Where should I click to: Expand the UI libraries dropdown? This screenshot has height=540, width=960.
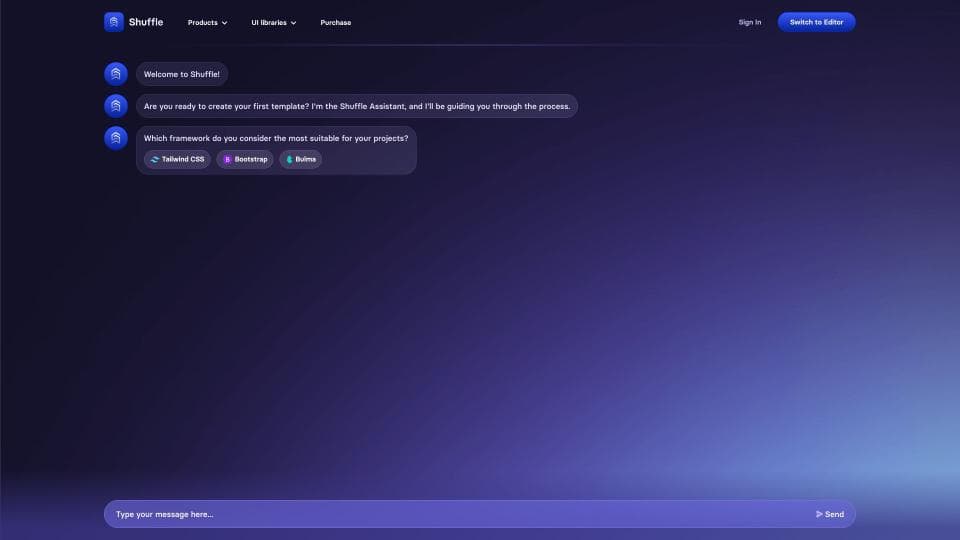[x=274, y=23]
